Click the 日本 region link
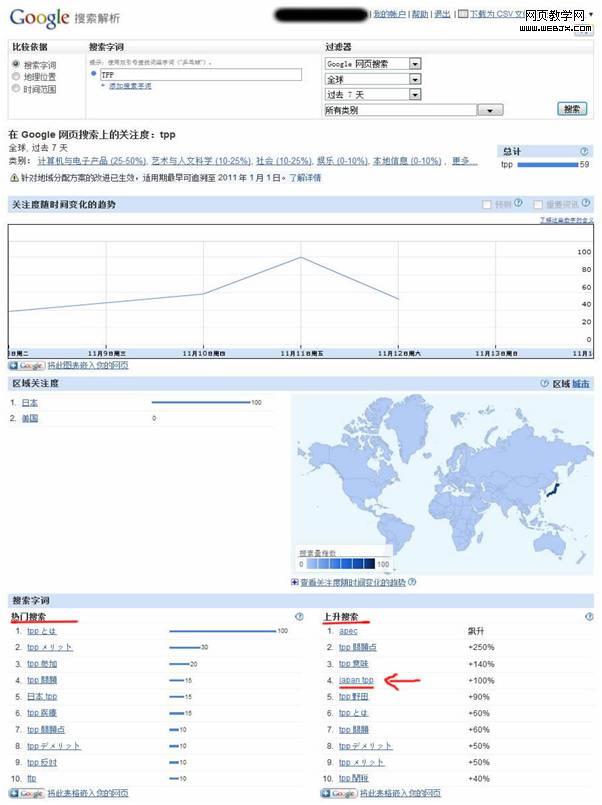This screenshot has height=805, width=602. point(31,402)
